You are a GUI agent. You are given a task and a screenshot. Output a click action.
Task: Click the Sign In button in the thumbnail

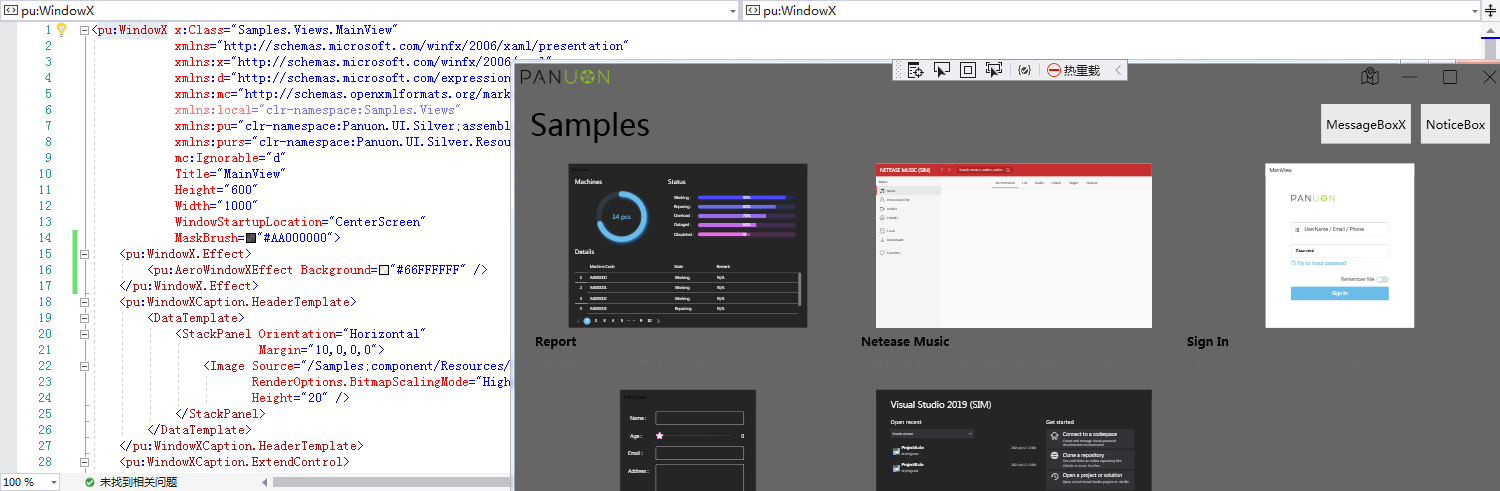(x=1339, y=293)
